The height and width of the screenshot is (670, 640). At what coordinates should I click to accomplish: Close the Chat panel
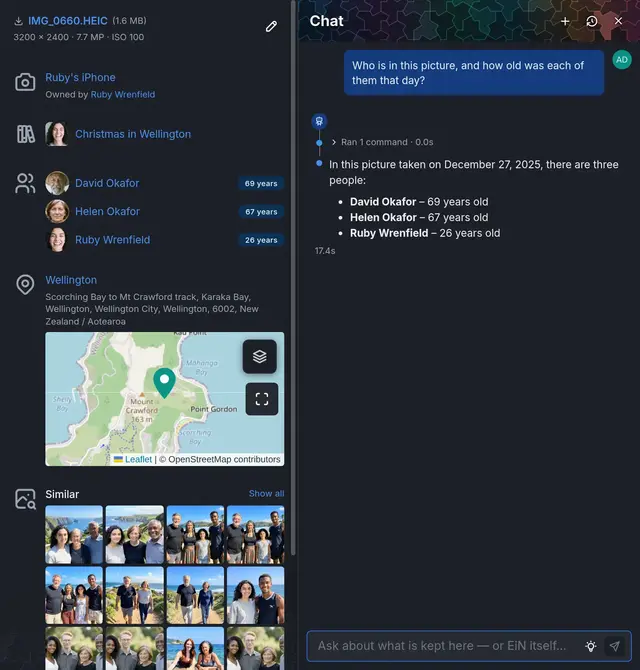coord(618,21)
